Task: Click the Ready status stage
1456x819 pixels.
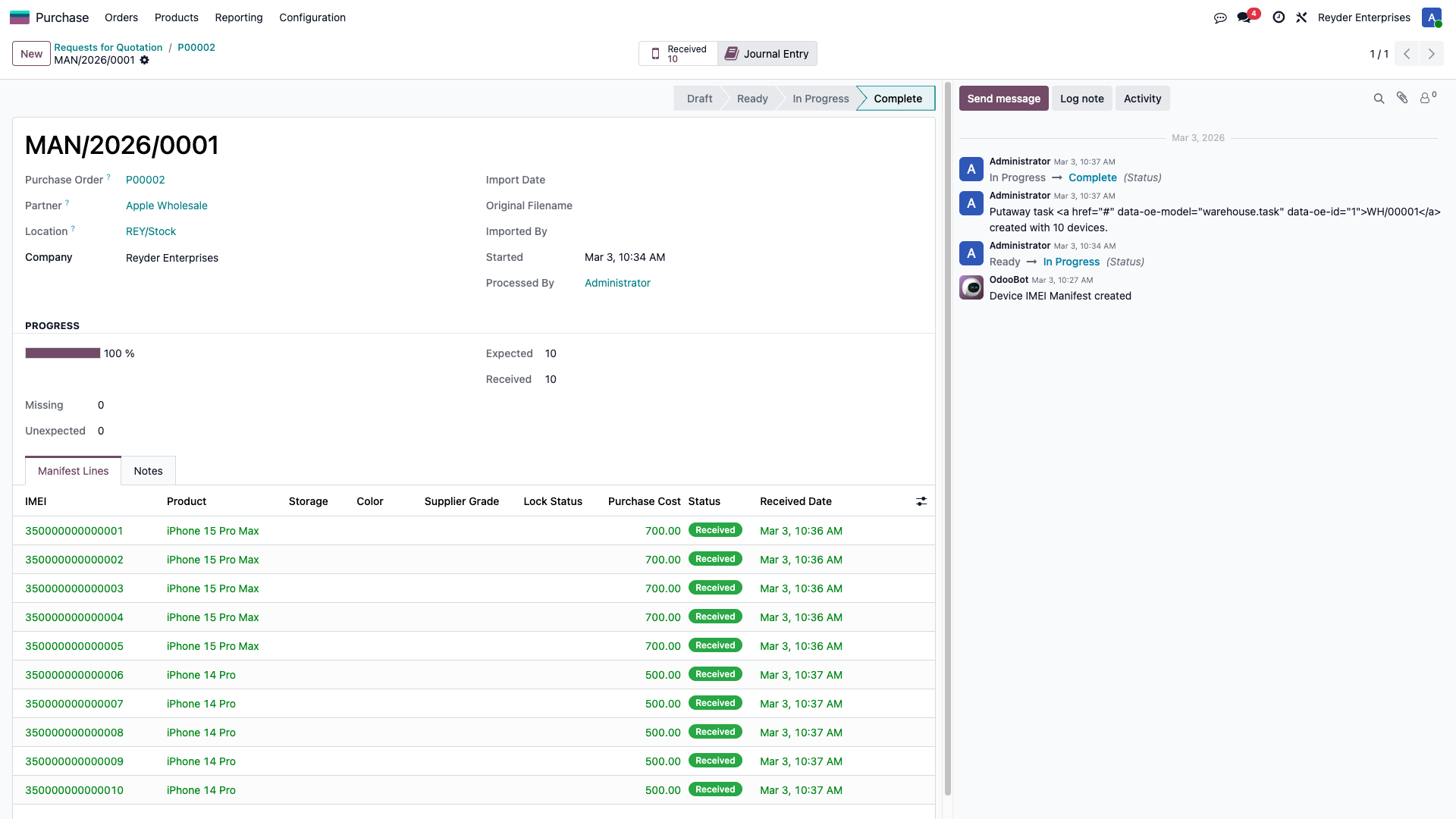Action: 752,99
